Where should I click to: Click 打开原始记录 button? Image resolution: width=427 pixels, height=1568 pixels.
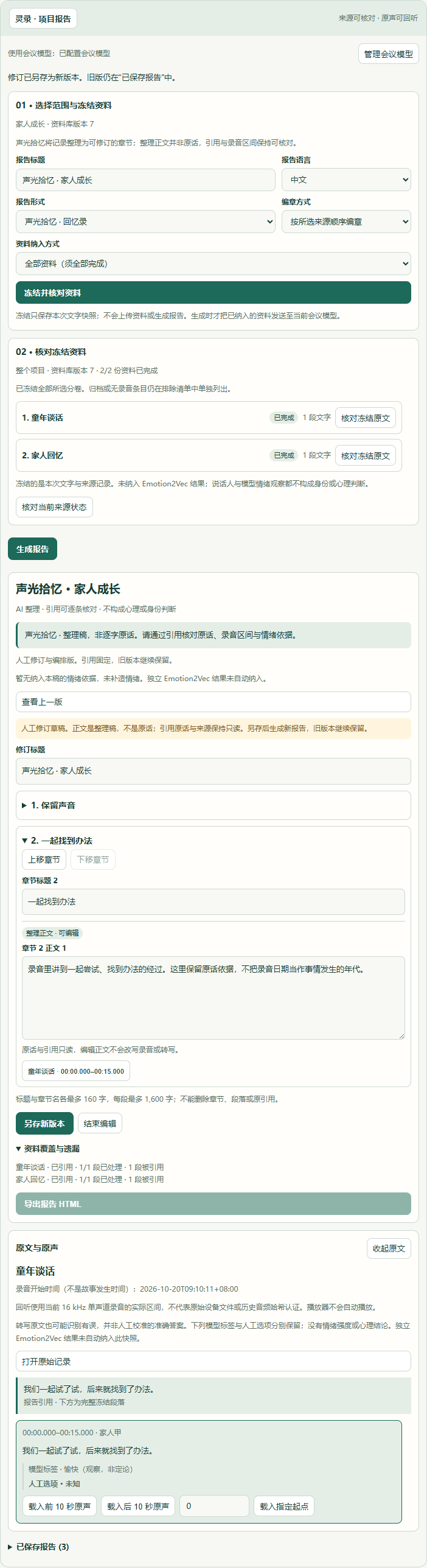click(213, 1361)
